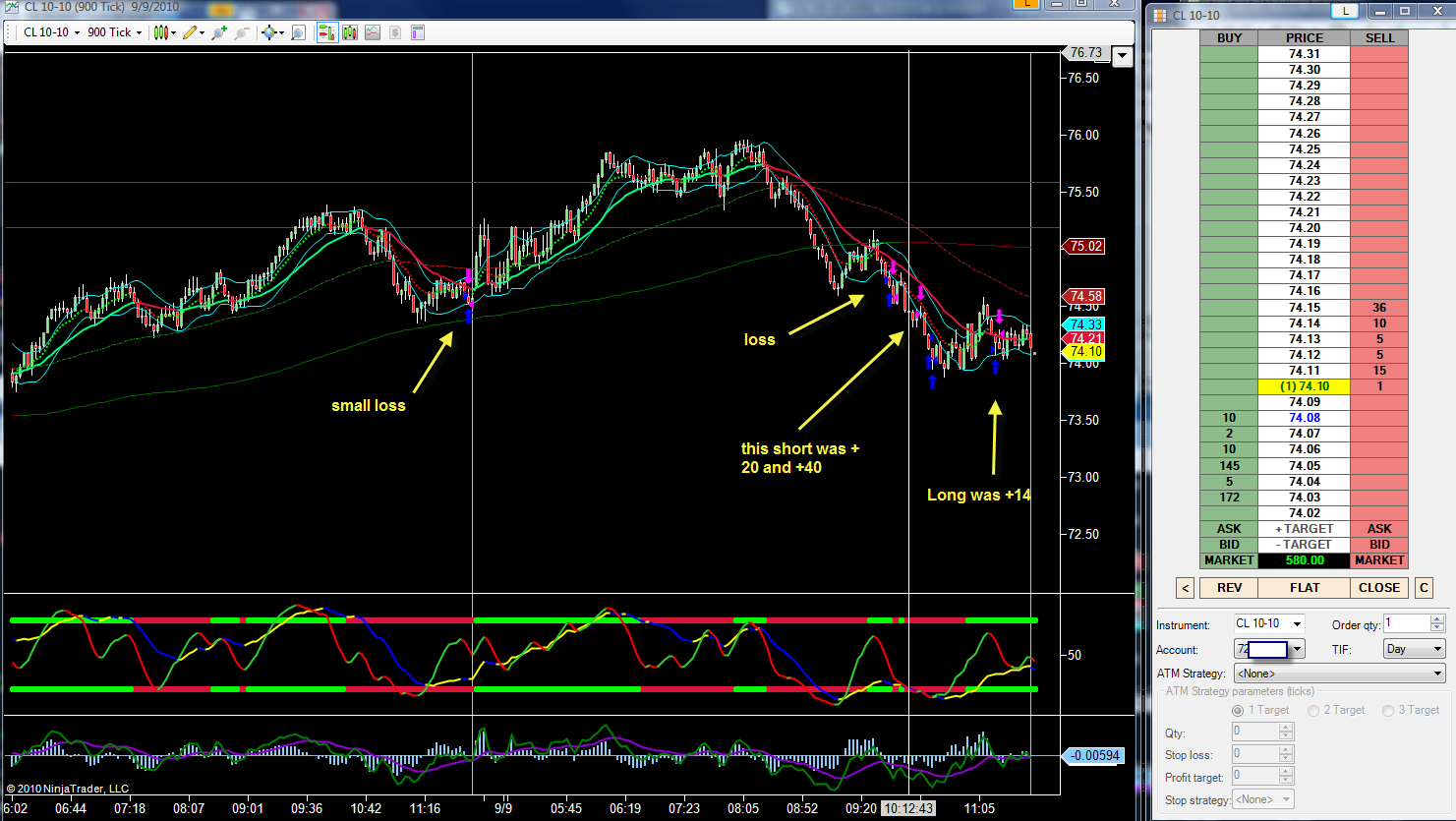Click the CLOSE position button

1379,588
